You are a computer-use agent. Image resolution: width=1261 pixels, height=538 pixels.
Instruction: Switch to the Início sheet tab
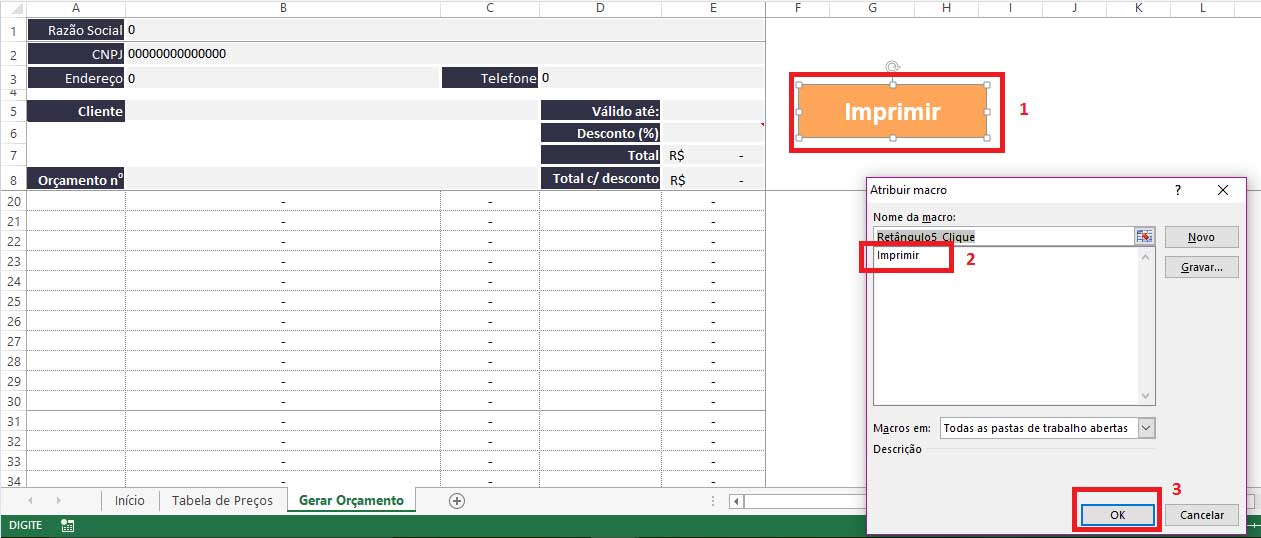pos(130,501)
